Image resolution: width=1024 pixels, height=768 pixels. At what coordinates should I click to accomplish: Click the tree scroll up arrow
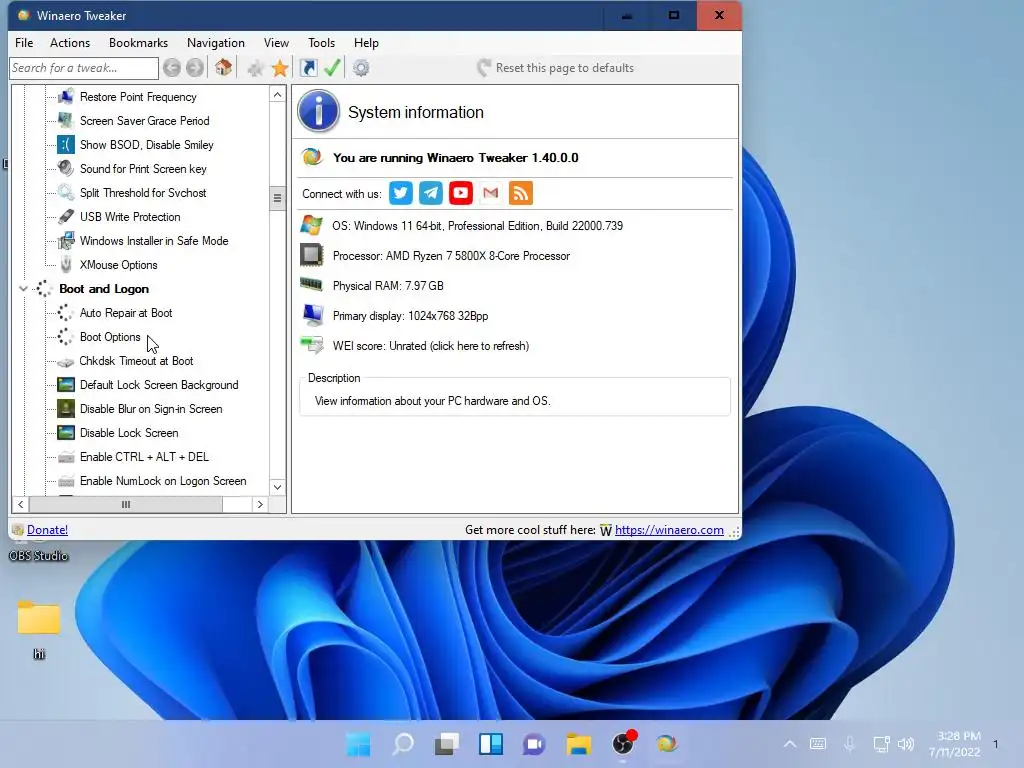pyautogui.click(x=278, y=95)
